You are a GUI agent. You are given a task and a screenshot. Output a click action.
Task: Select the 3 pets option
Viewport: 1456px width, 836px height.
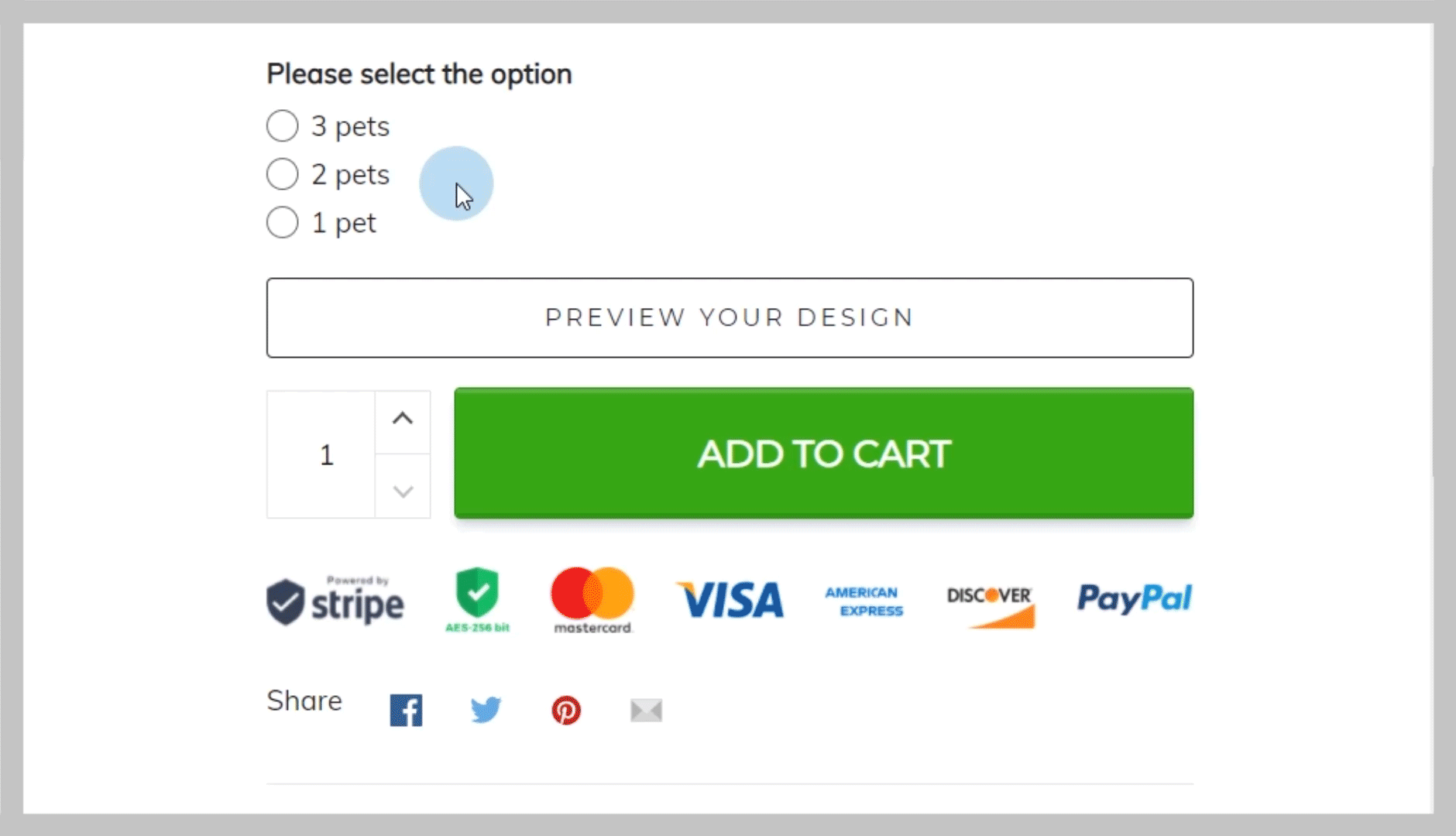click(283, 125)
